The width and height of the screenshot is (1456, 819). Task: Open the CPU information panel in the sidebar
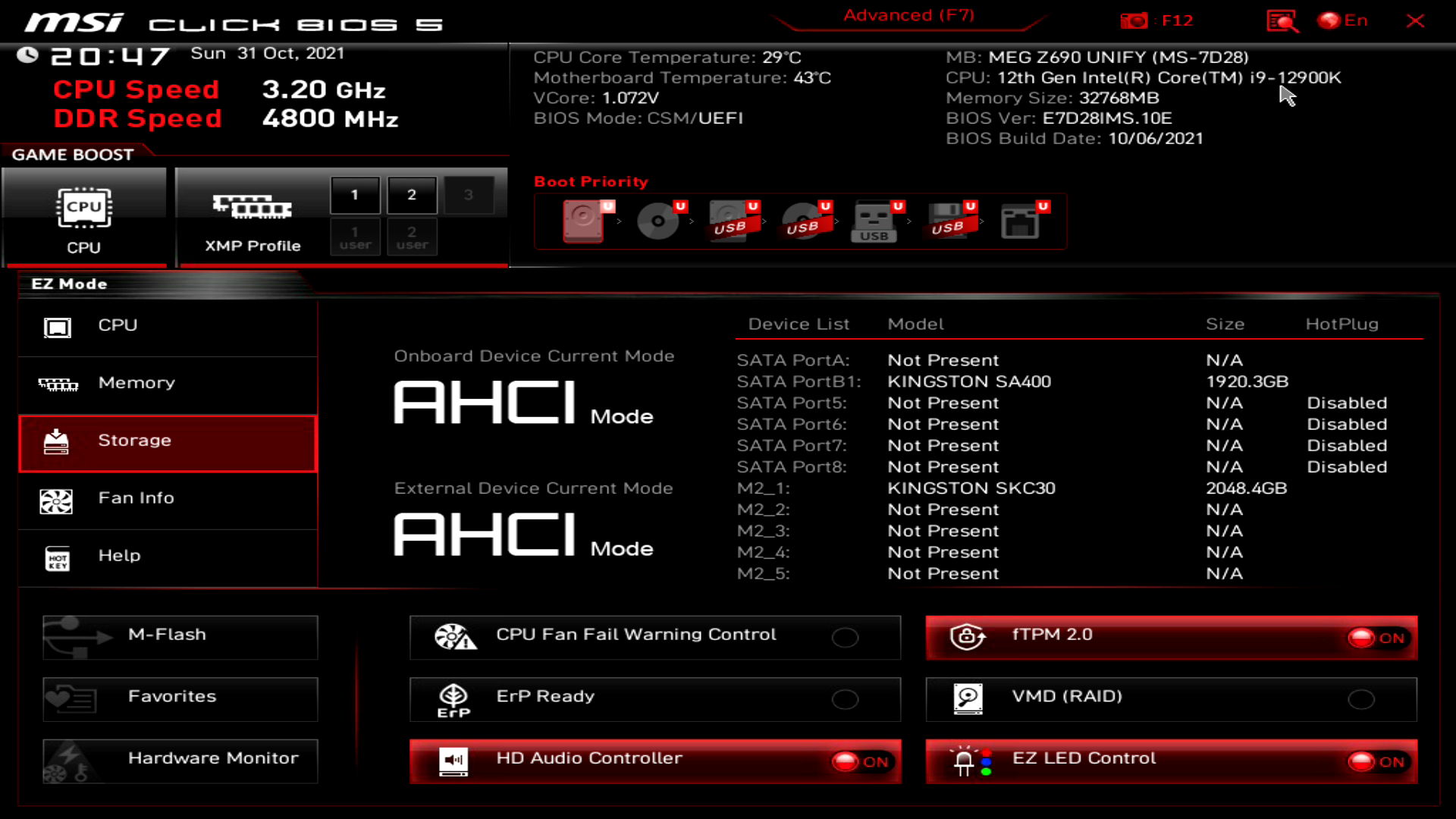tap(118, 325)
